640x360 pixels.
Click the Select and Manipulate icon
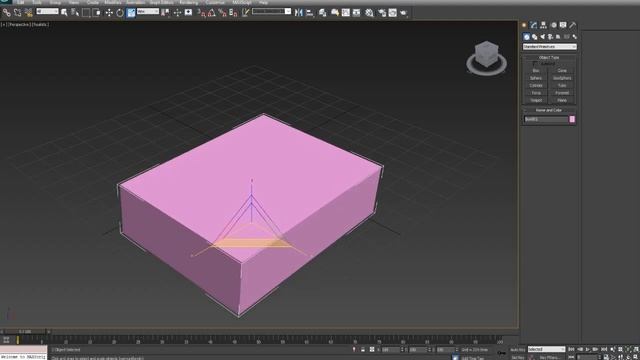pos(177,13)
